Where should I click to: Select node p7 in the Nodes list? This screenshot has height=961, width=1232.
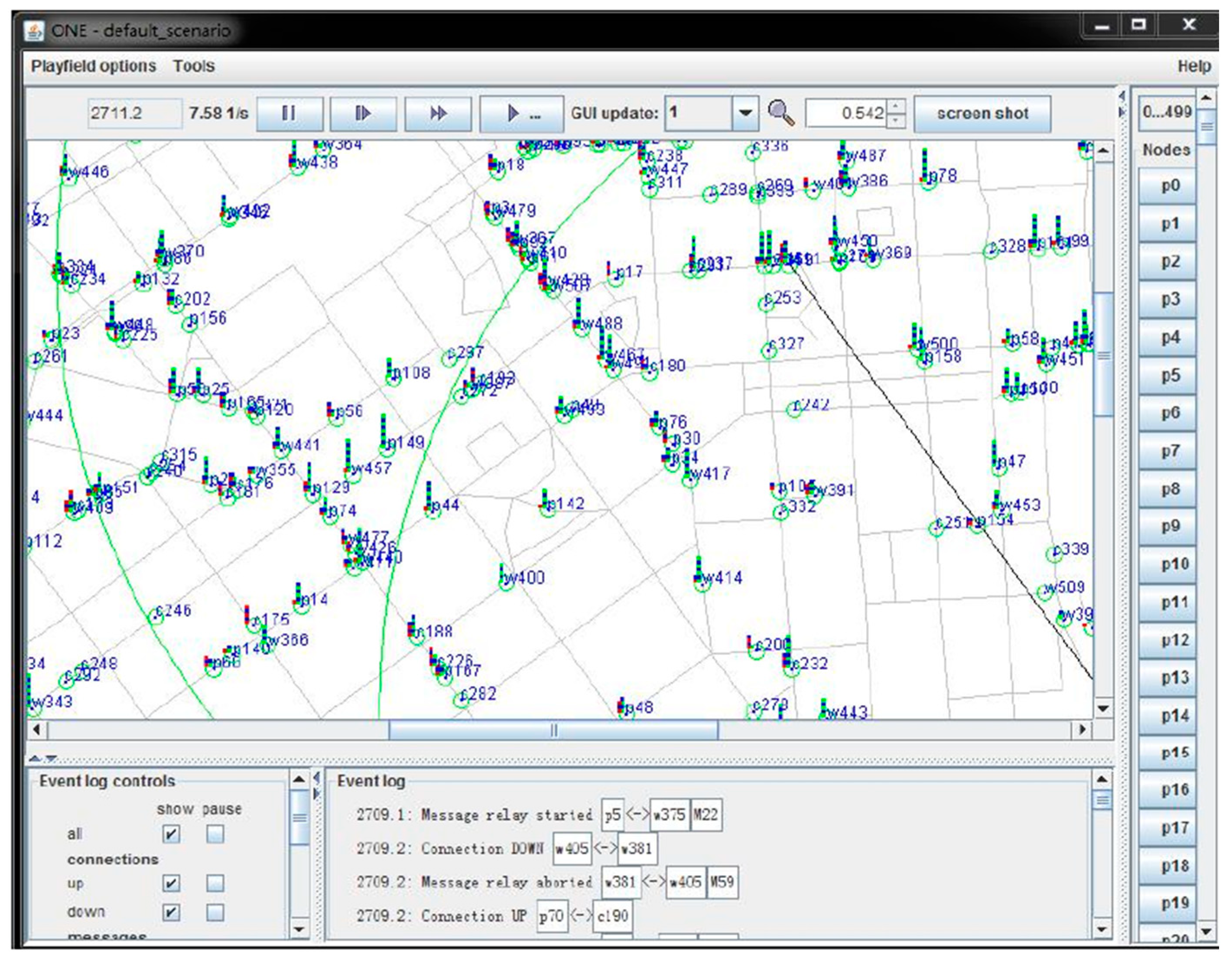(1169, 451)
